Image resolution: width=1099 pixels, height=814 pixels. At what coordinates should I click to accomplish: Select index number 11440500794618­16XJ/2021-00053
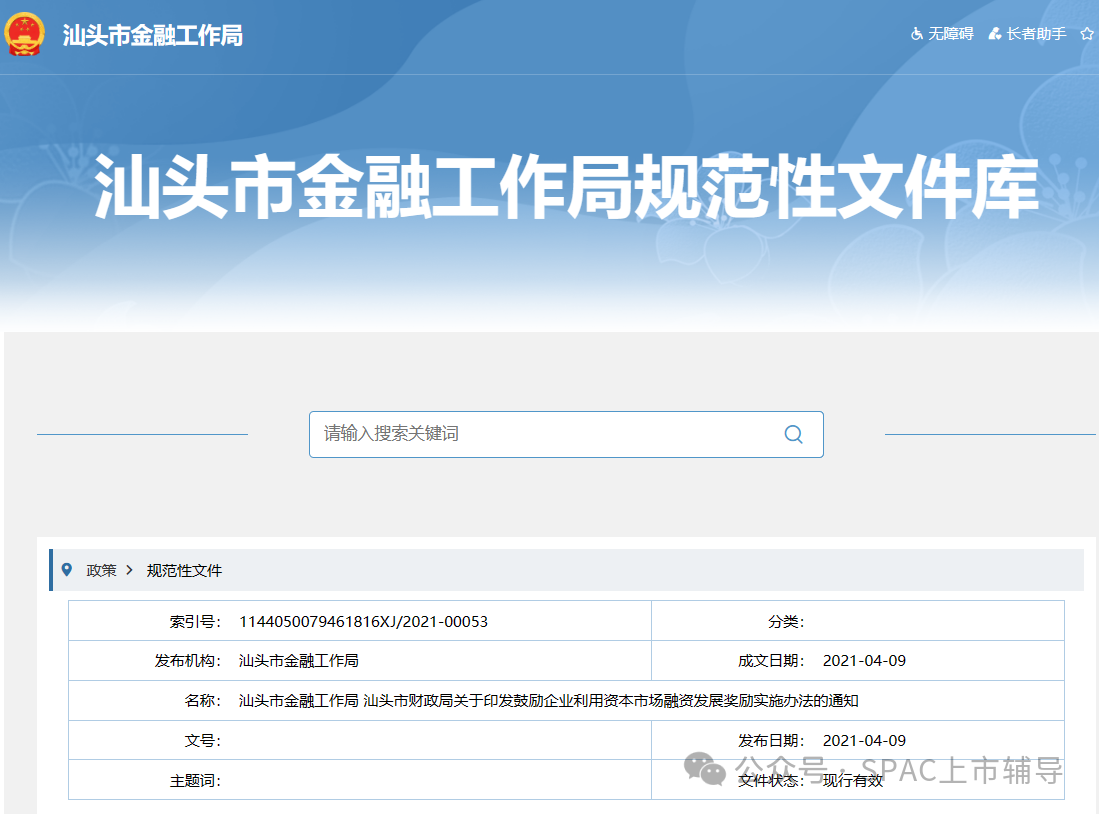(363, 621)
